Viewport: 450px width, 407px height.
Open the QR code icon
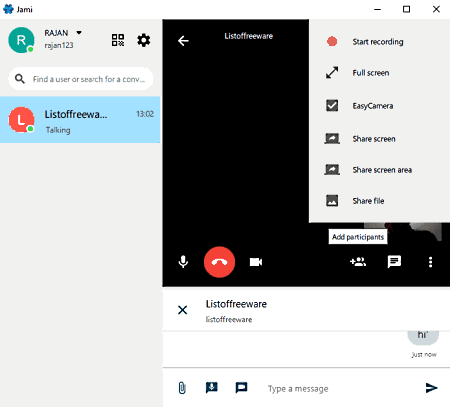pos(118,40)
